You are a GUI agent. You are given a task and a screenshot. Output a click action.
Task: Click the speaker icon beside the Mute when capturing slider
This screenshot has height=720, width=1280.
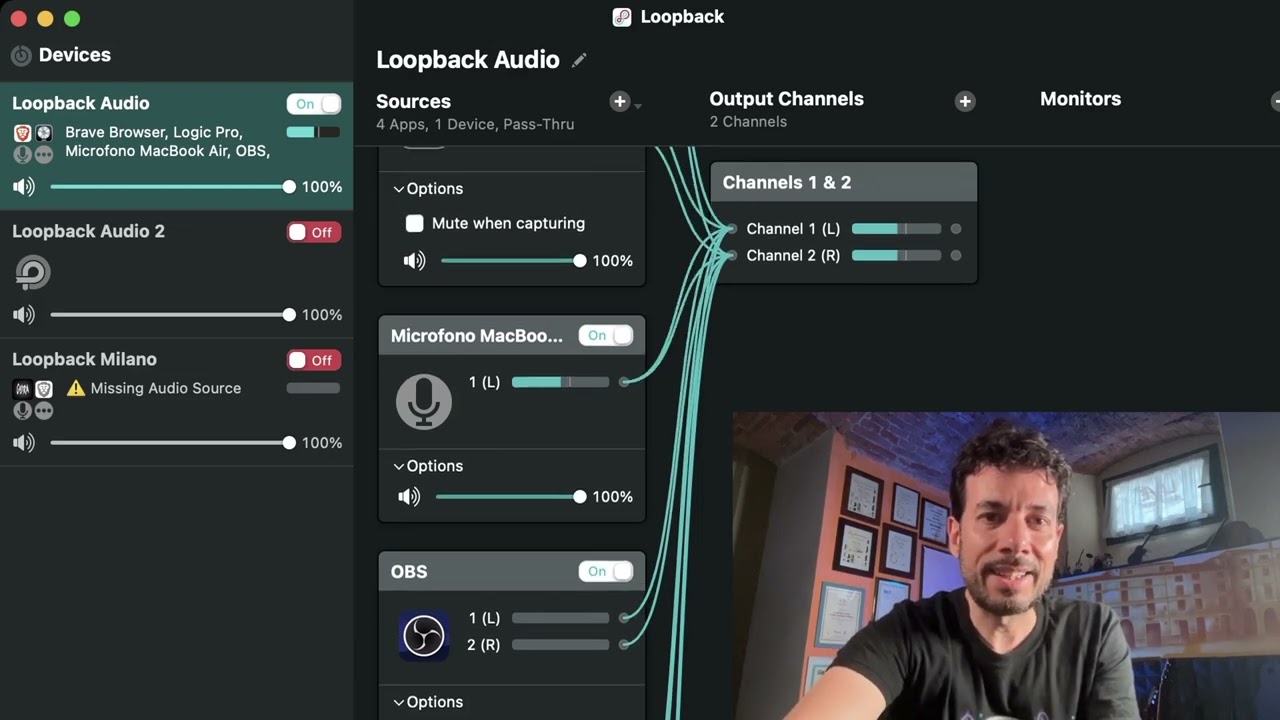pos(414,261)
